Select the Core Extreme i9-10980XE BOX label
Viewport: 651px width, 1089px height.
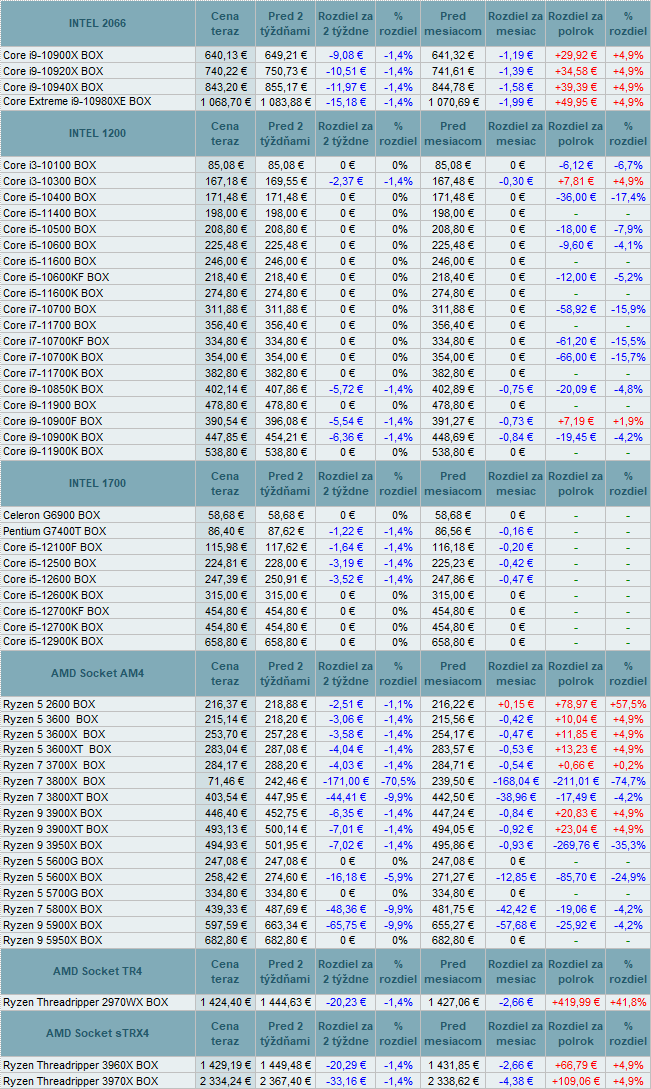77,101
